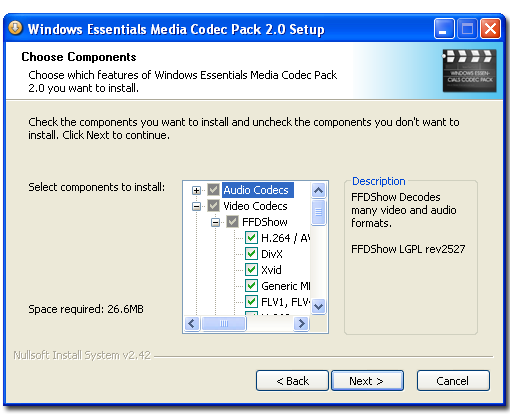Collapse the FFDShow tree node

point(215,222)
